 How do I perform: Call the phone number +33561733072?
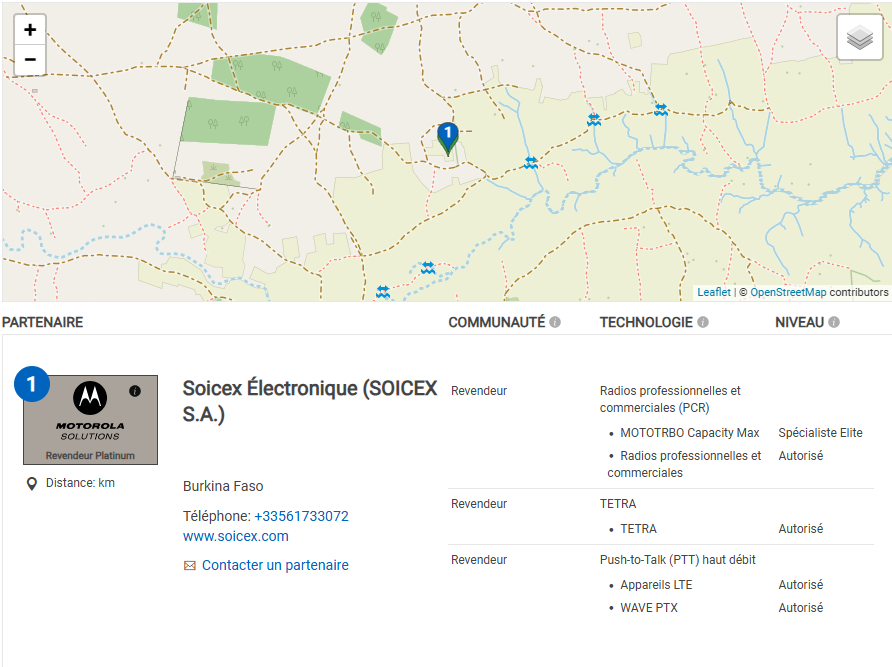point(301,516)
